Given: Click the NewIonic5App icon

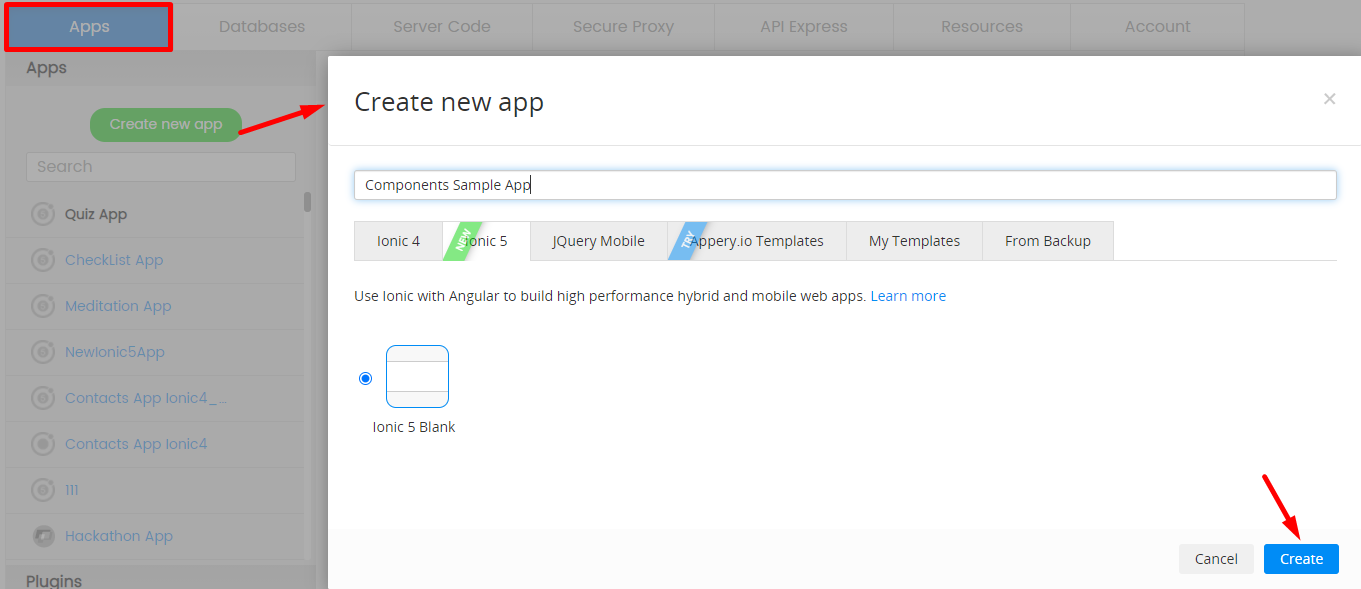Looking at the screenshot, I should [x=43, y=352].
